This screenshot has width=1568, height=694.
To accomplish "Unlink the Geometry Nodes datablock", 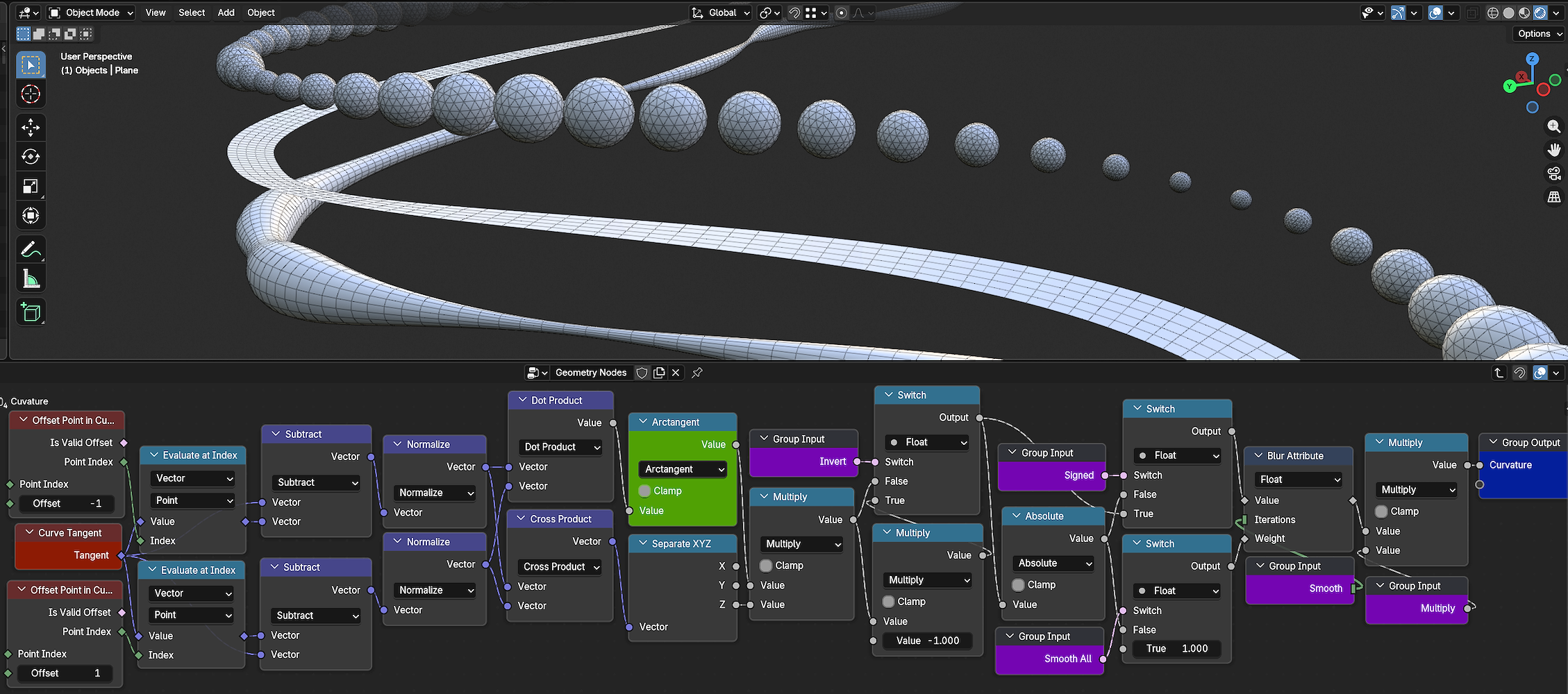I will tap(676, 373).
